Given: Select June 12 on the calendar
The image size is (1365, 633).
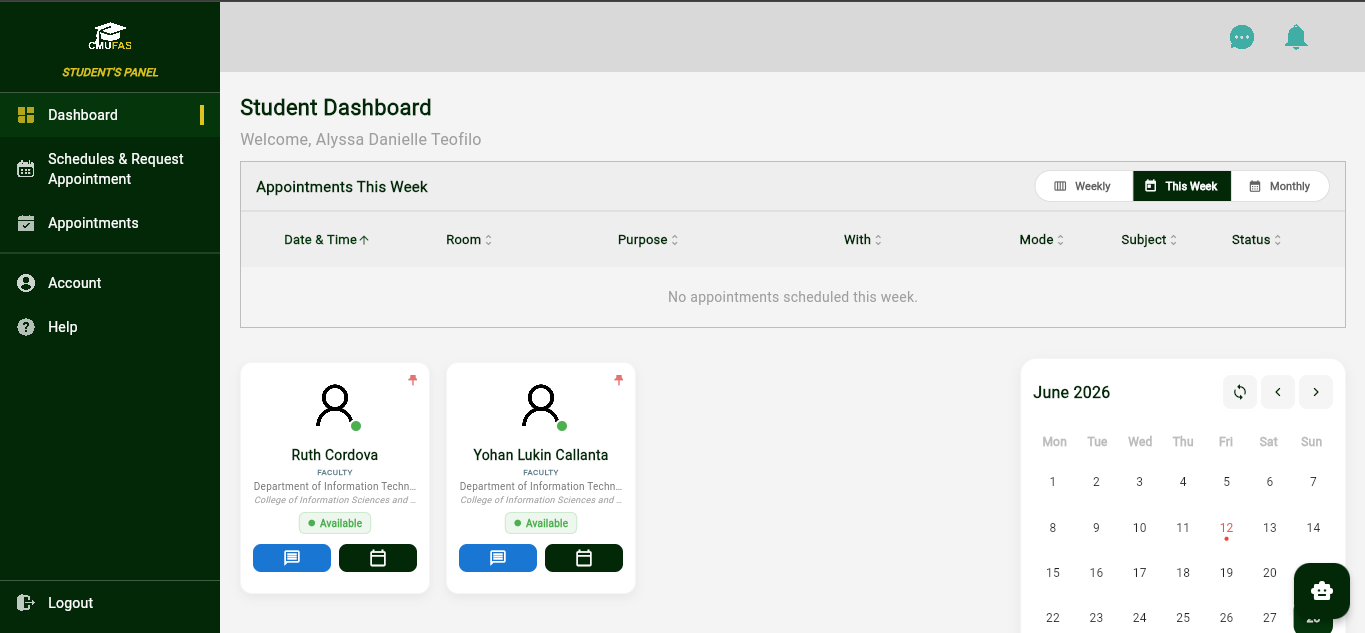Looking at the screenshot, I should (1226, 528).
